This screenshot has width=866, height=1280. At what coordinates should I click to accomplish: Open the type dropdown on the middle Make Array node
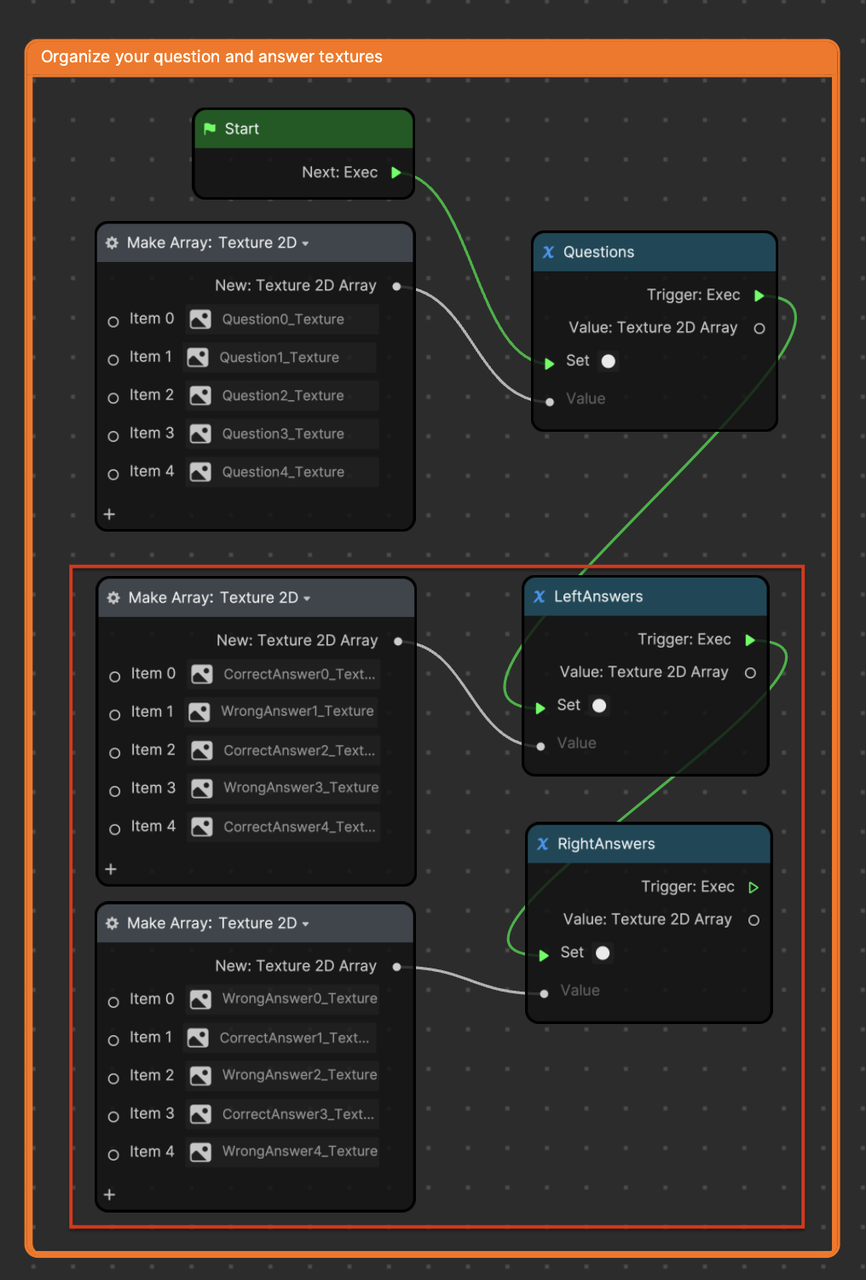click(307, 599)
